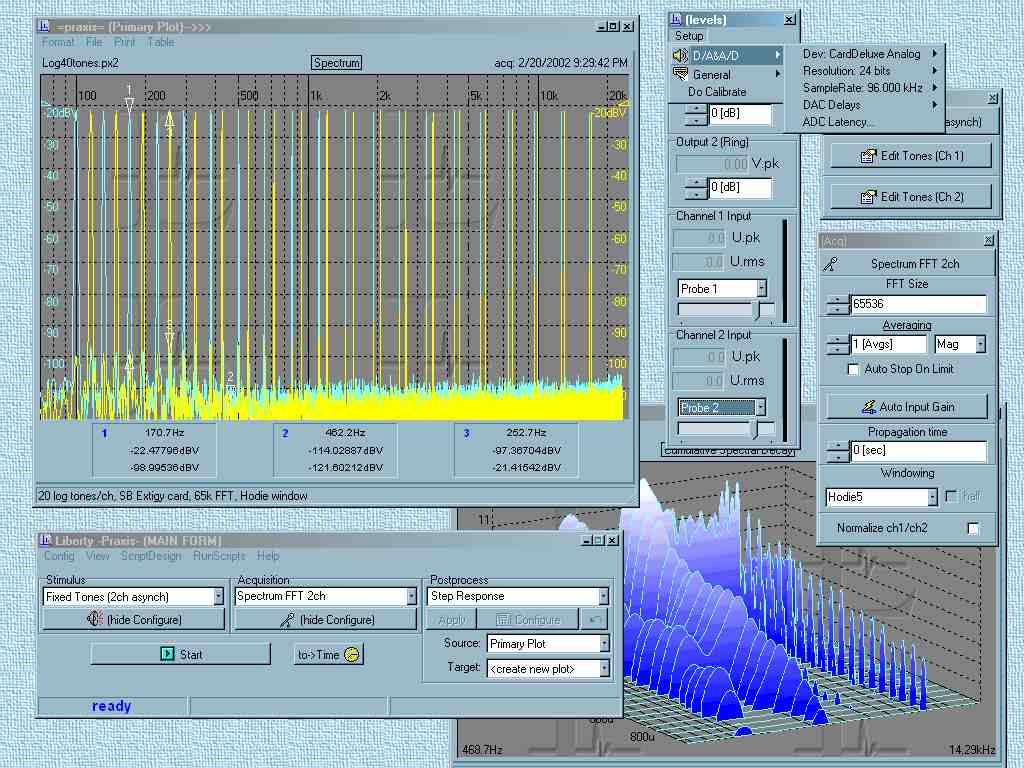The image size is (1024, 768).
Task: Expand the Step Response postprocess dropdown
Action: tap(603, 596)
